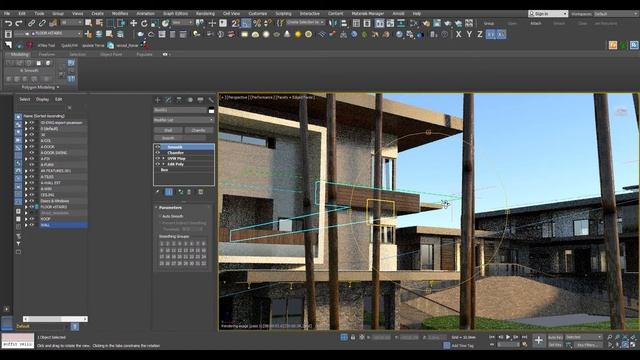Select the Rotate transform tool
Viewport: 640px width, 360px height.
144,23
